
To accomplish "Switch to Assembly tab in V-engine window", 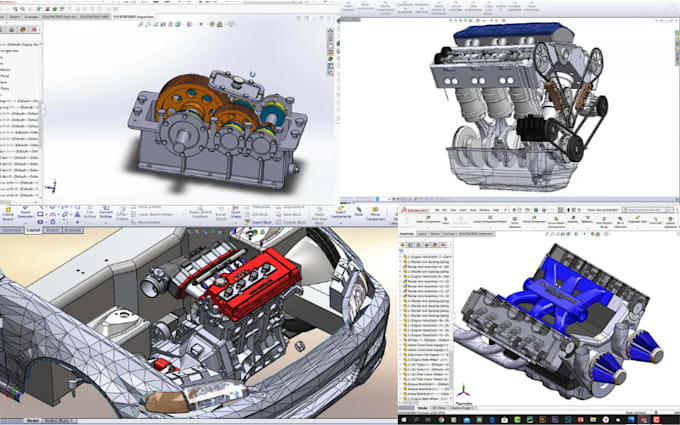I will [406, 233].
